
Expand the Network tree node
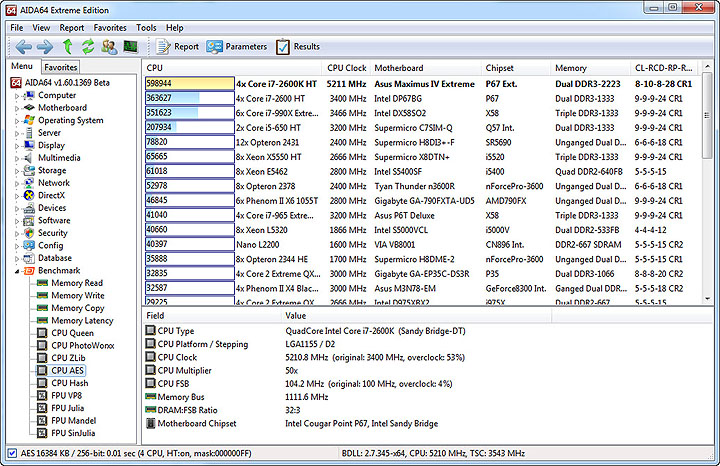(x=17, y=184)
